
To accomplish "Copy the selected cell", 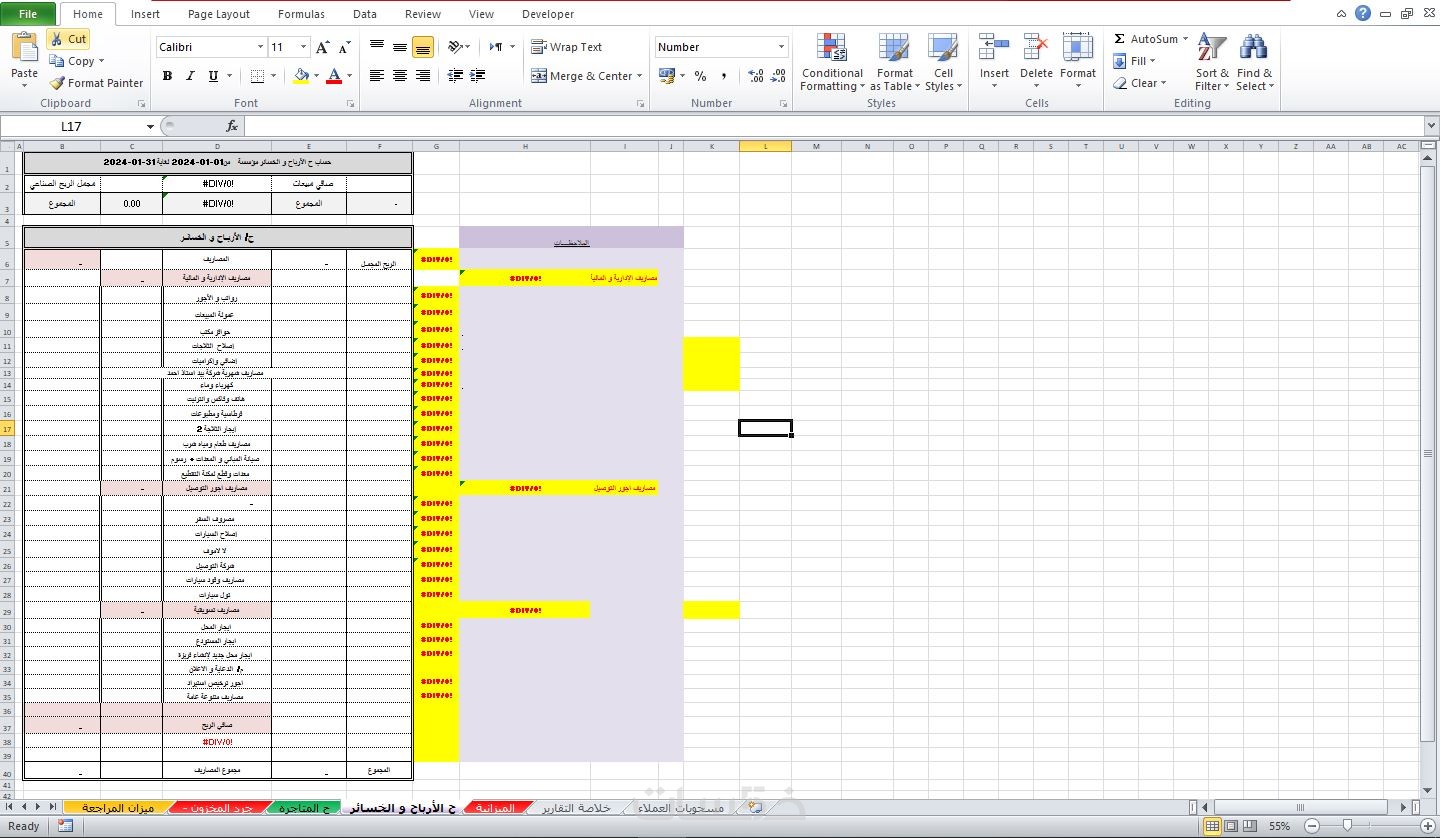I will 77,61.
